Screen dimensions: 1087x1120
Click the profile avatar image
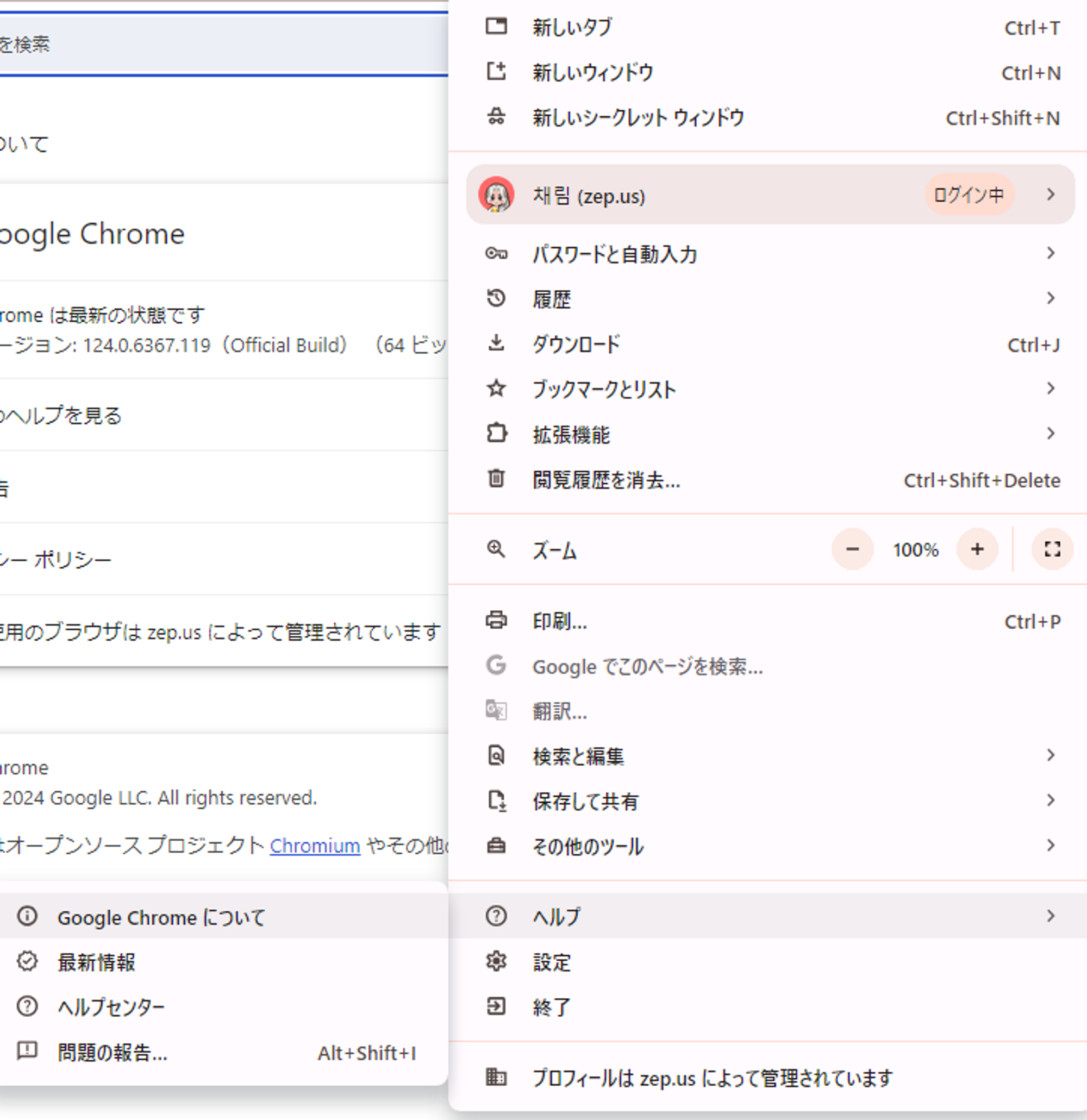point(496,195)
